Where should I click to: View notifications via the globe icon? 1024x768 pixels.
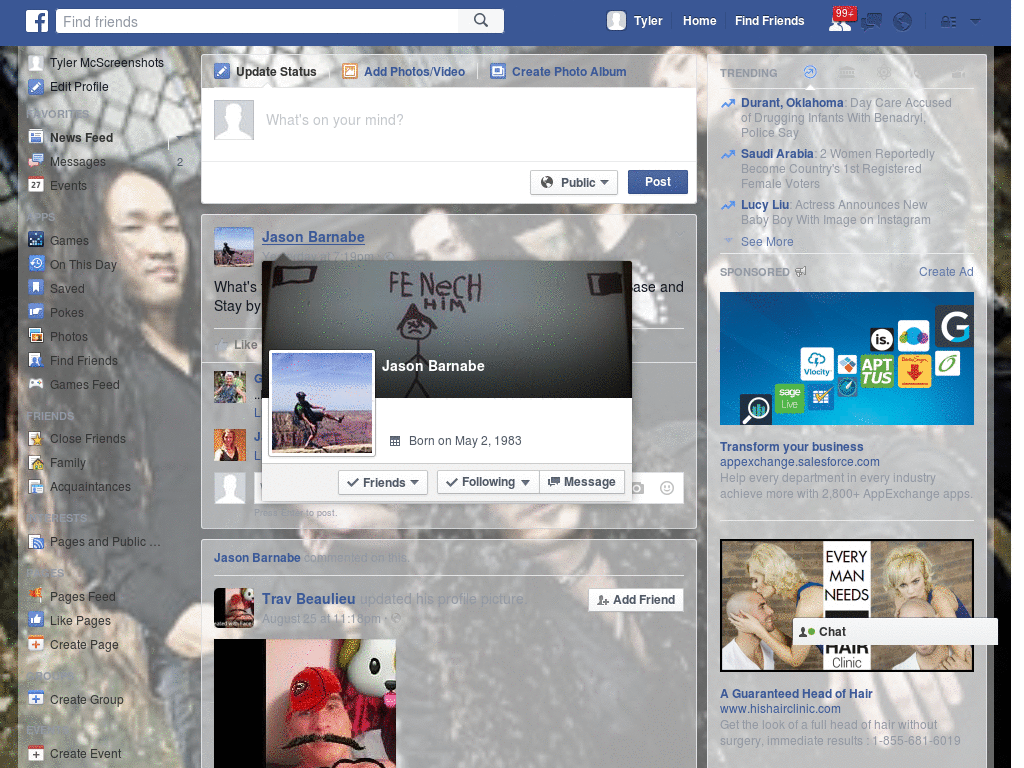pyautogui.click(x=903, y=21)
